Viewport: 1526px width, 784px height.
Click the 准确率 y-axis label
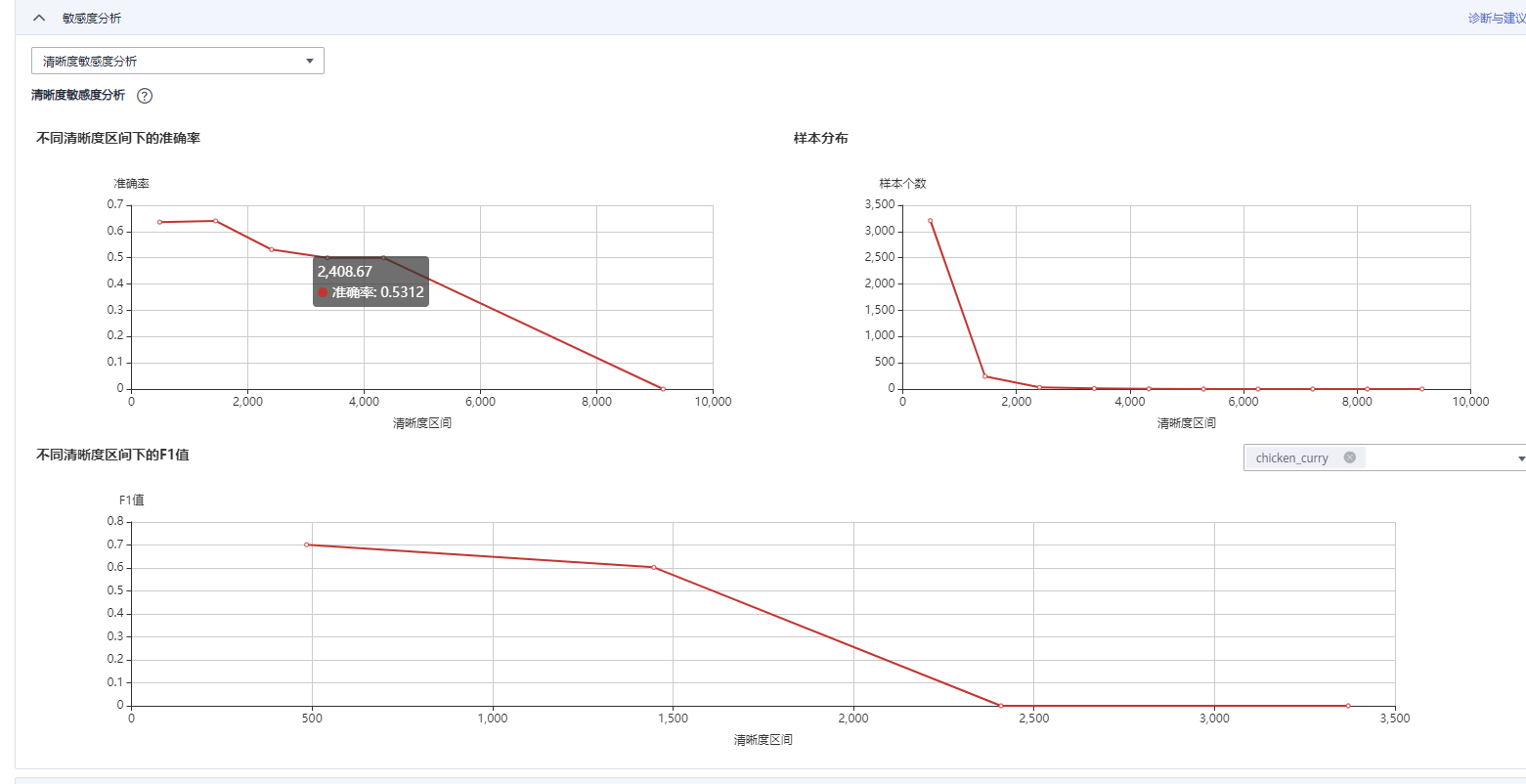131,184
